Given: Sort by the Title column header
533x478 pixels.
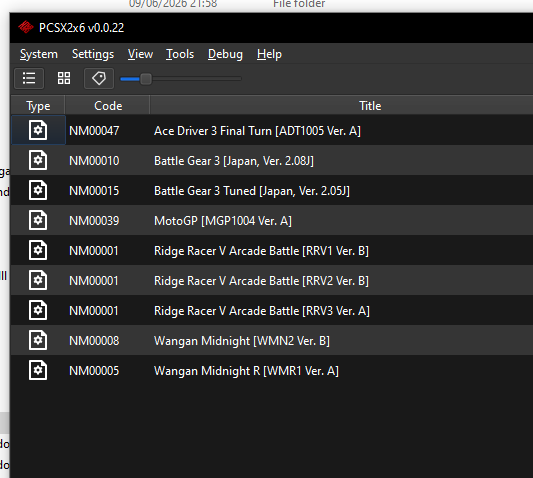Looking at the screenshot, I should click(x=370, y=106).
